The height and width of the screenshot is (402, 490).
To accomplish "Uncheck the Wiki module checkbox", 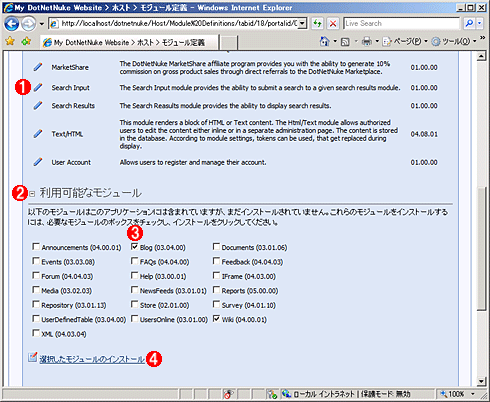I will click(x=216, y=319).
